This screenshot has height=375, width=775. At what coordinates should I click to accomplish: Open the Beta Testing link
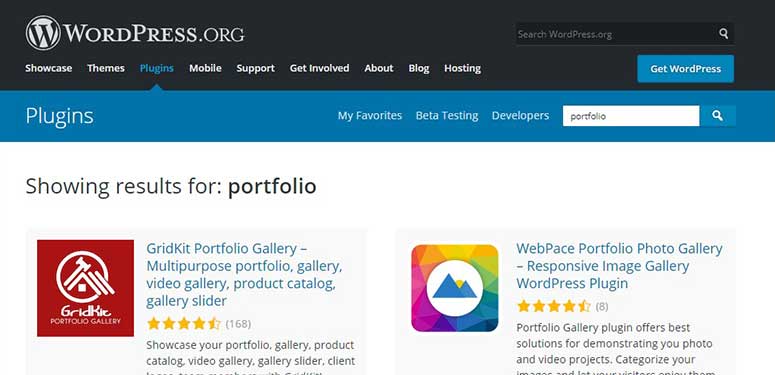pos(447,116)
